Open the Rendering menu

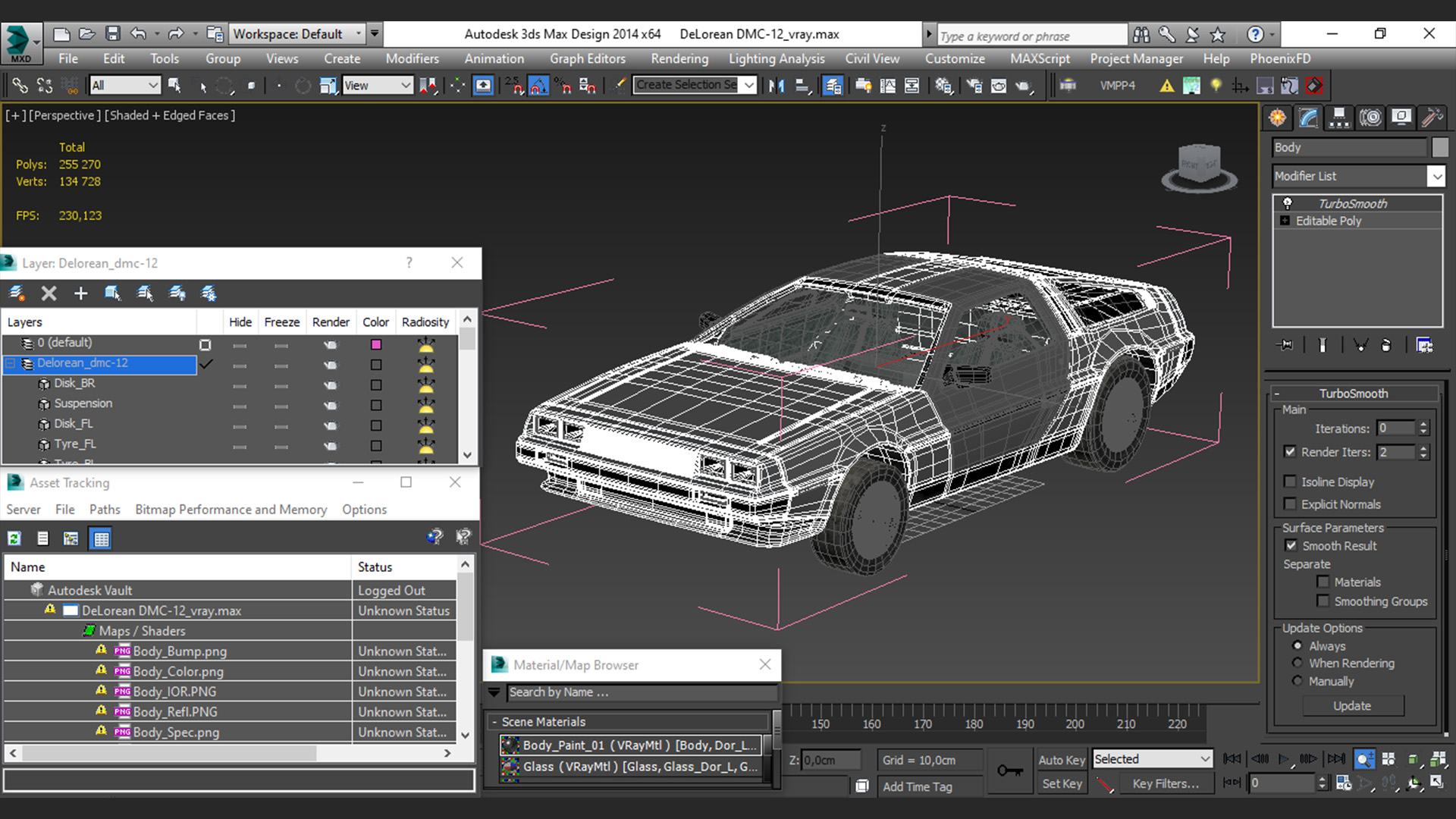[x=679, y=58]
